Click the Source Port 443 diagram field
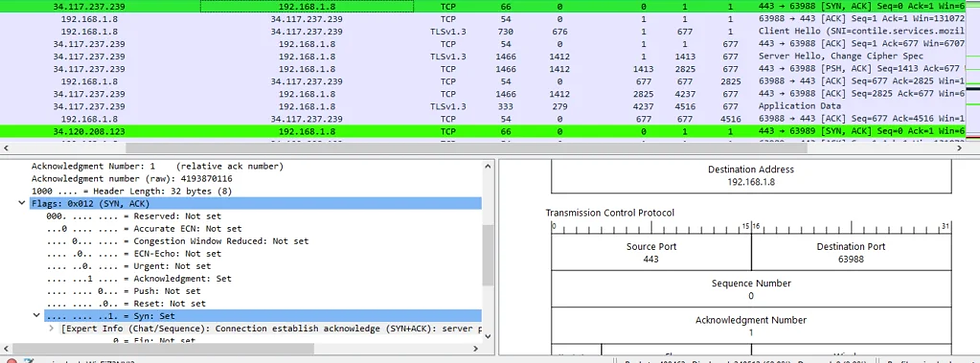 pyautogui.click(x=651, y=252)
